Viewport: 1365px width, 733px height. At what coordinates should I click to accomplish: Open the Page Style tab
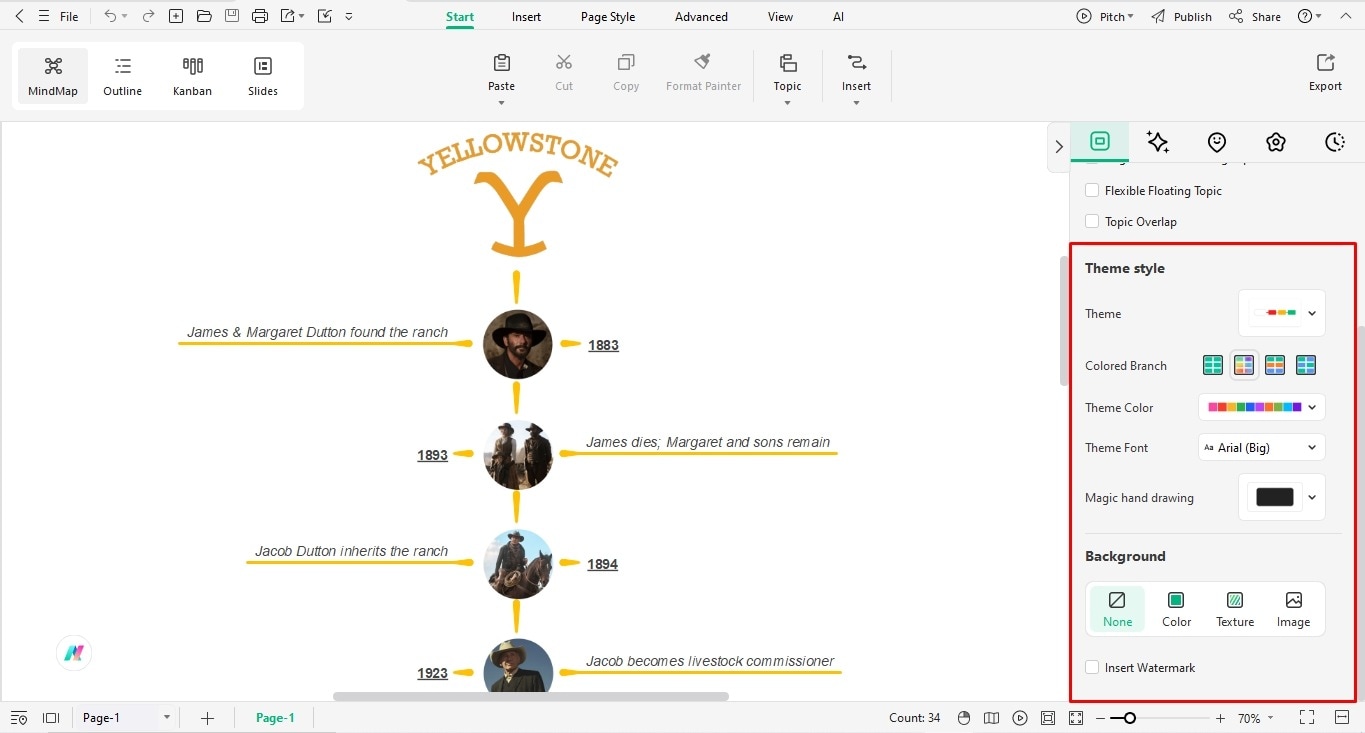click(608, 17)
